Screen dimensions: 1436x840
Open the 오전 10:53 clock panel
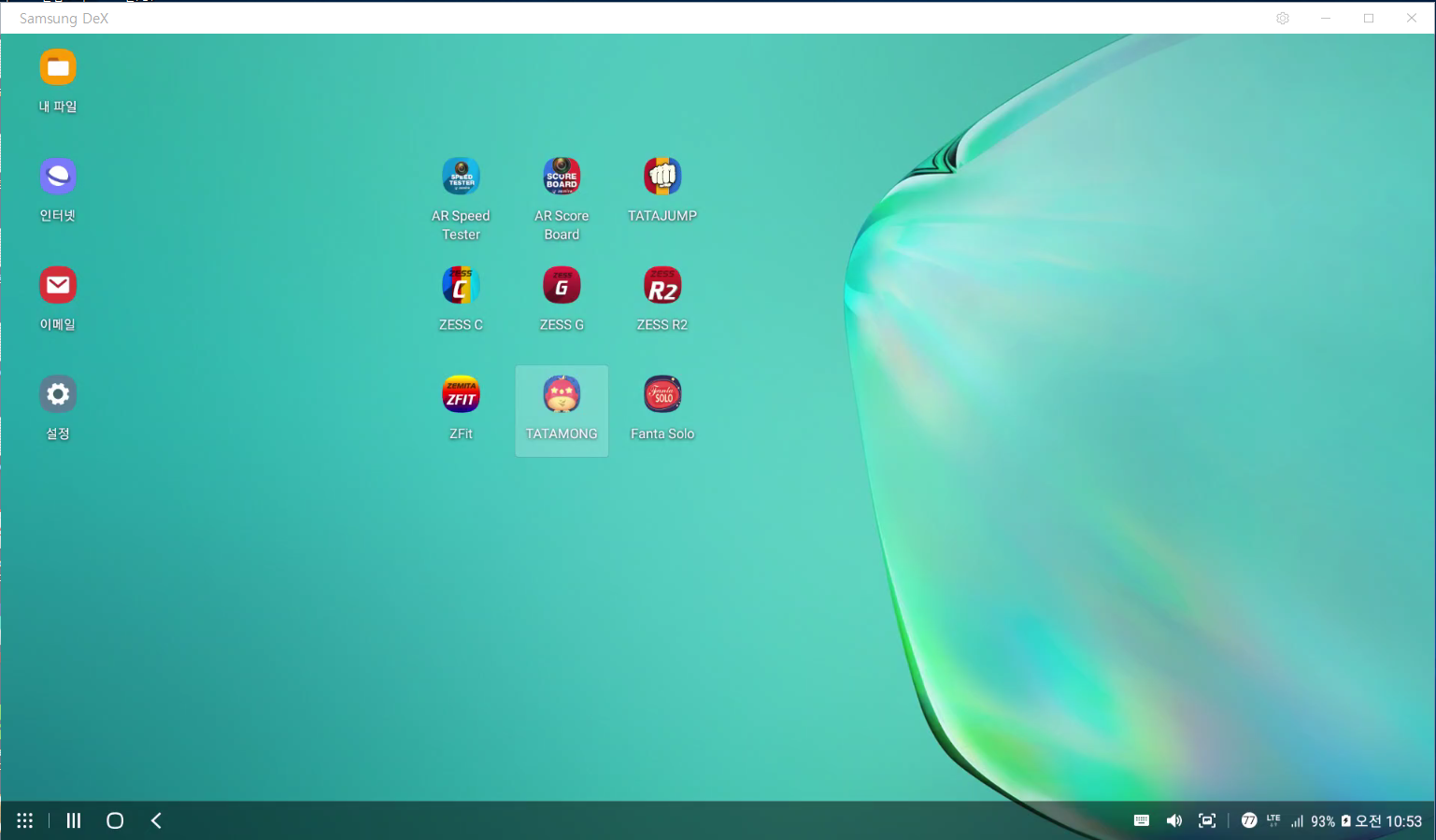pyautogui.click(x=1388, y=821)
